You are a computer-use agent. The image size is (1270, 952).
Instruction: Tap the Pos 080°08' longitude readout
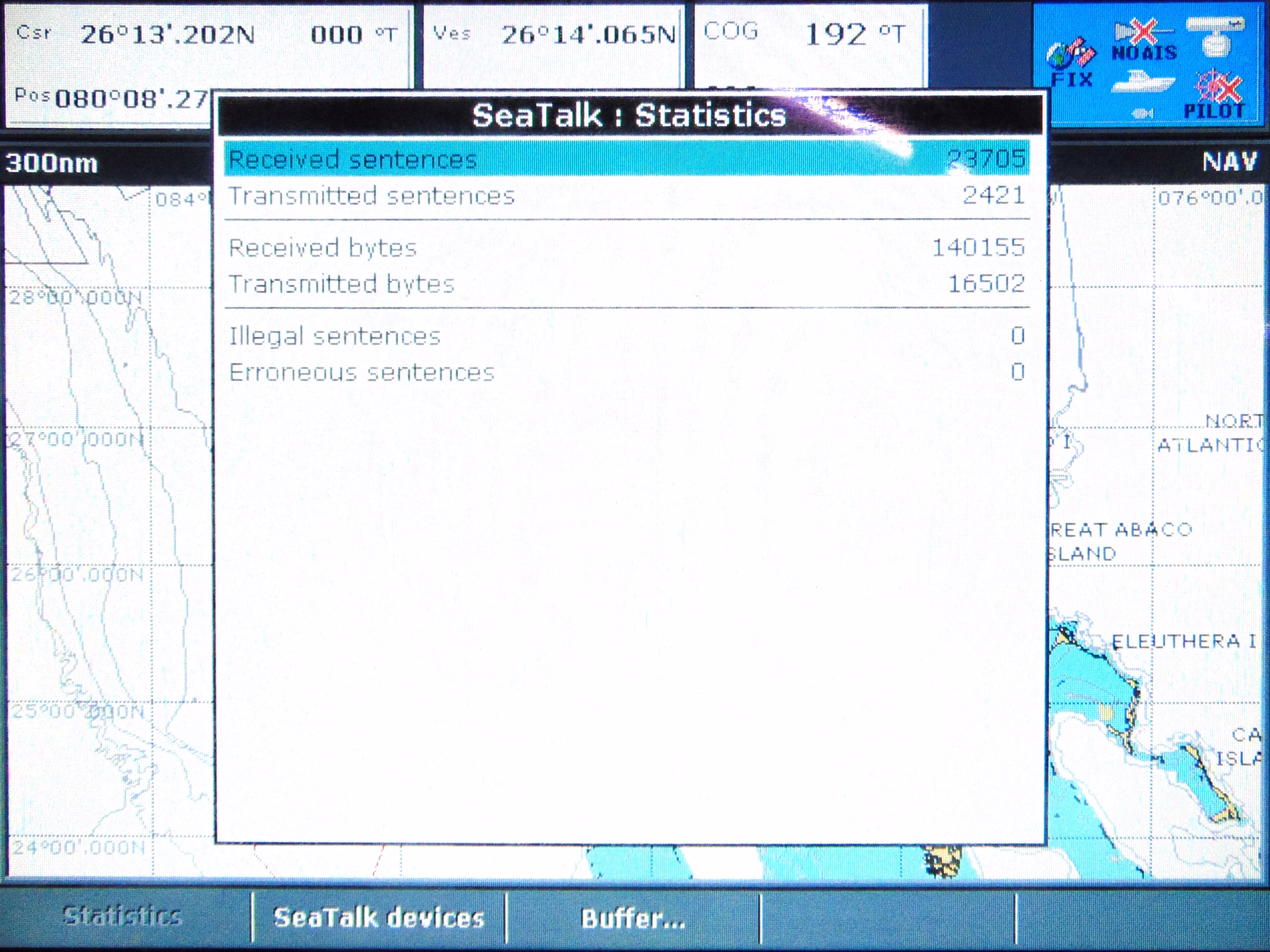click(x=131, y=99)
